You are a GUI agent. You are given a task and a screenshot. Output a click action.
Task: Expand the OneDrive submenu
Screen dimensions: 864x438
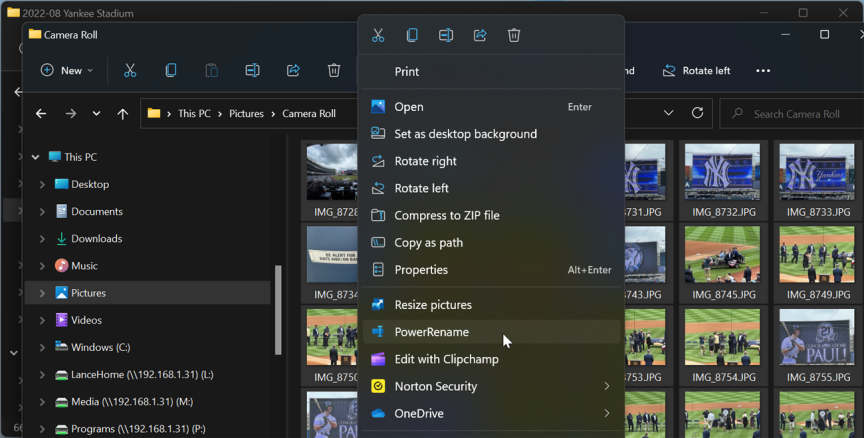point(606,413)
